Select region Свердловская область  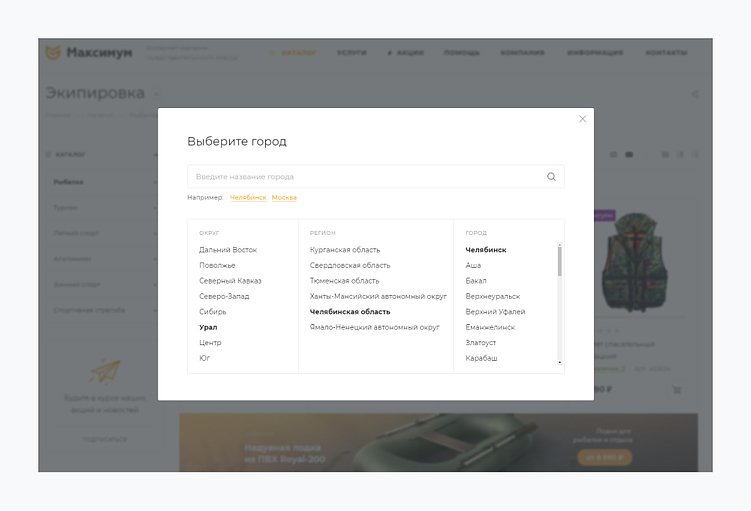[x=350, y=265]
